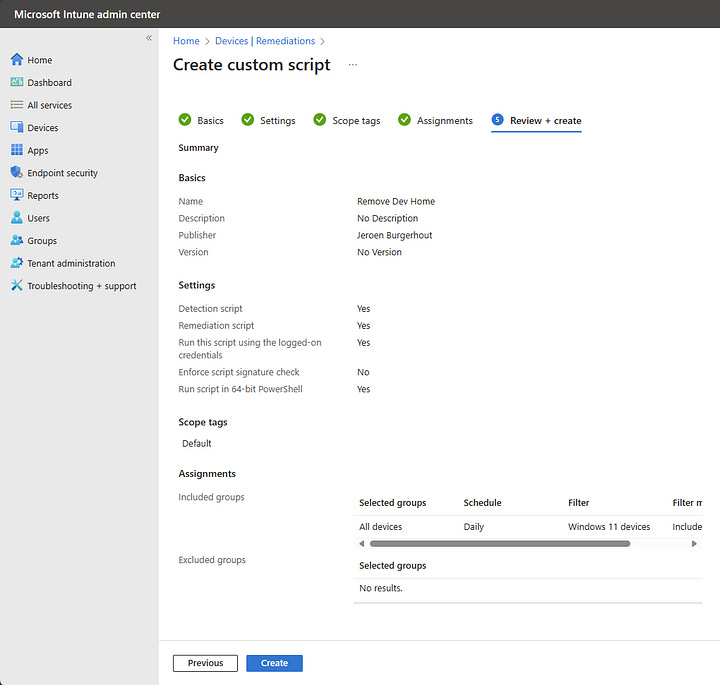Click the No Version value
The width and height of the screenshot is (720, 685).
(x=379, y=252)
